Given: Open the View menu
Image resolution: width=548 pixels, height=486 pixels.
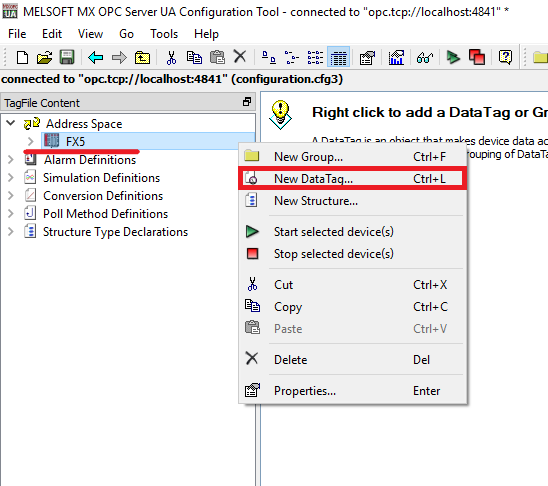Looking at the screenshot, I should pyautogui.click(x=90, y=34).
